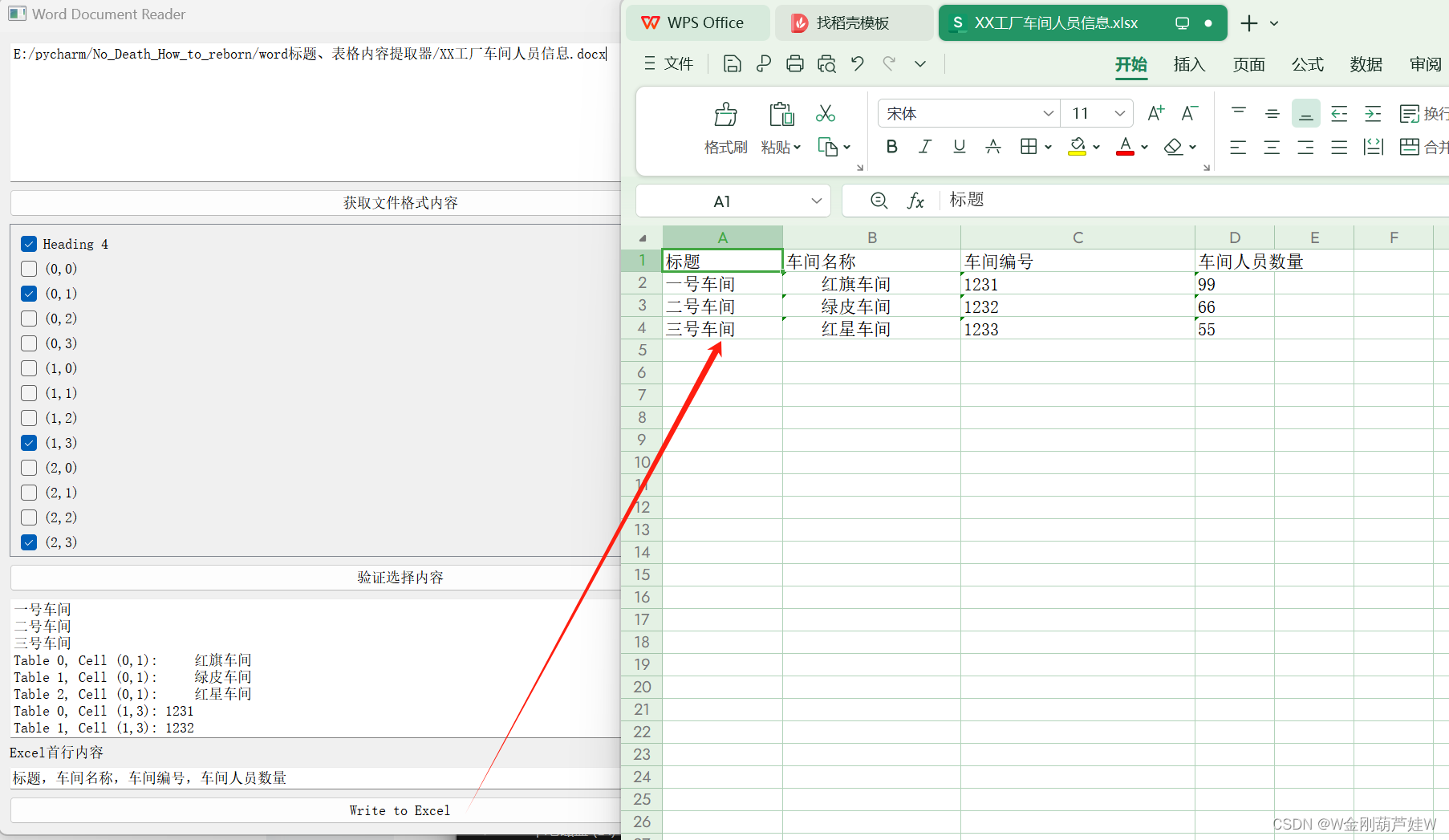Open the Insert Function fx icon
Screen dimensions: 1449x840
[916, 201]
